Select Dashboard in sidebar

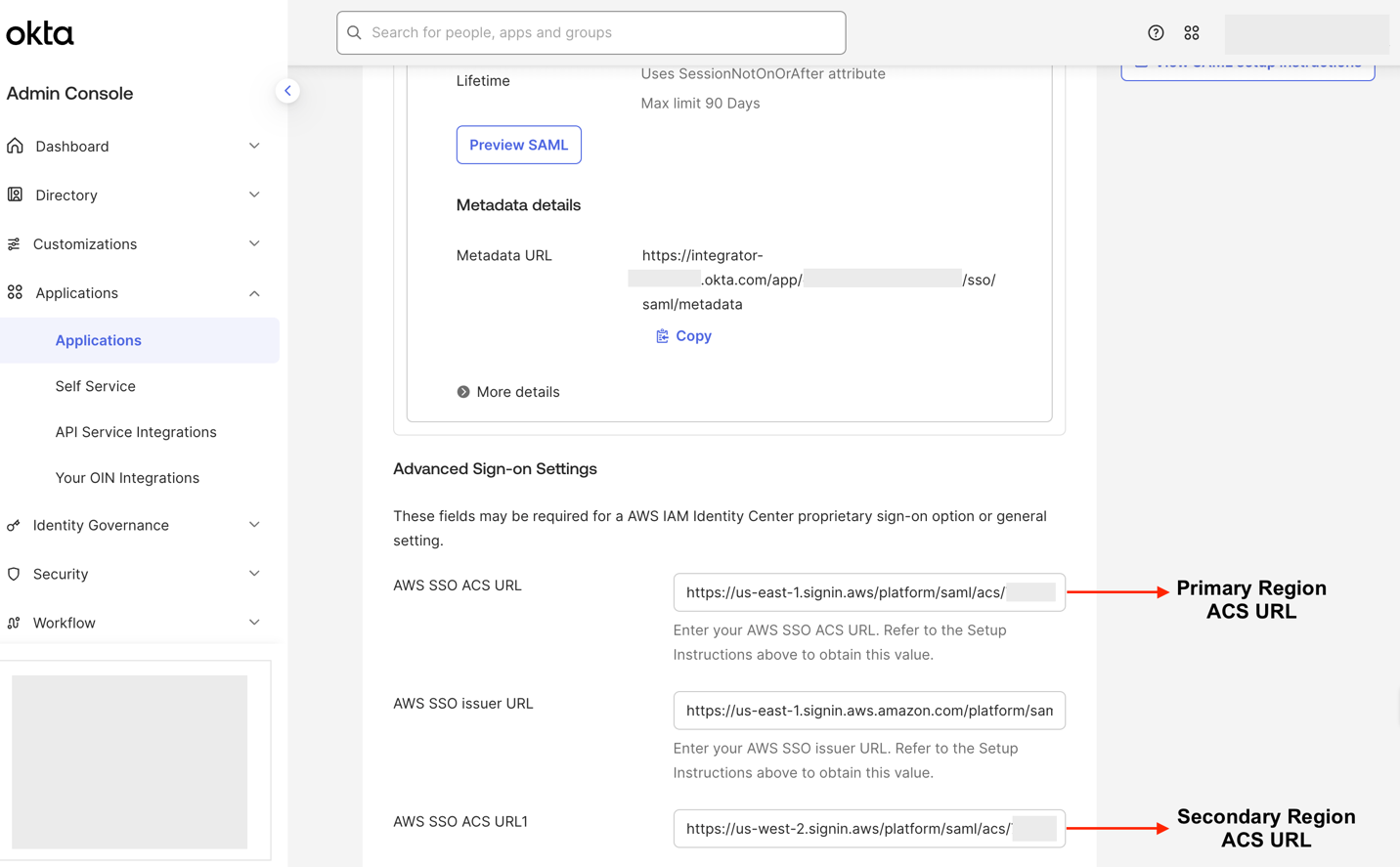pos(72,147)
